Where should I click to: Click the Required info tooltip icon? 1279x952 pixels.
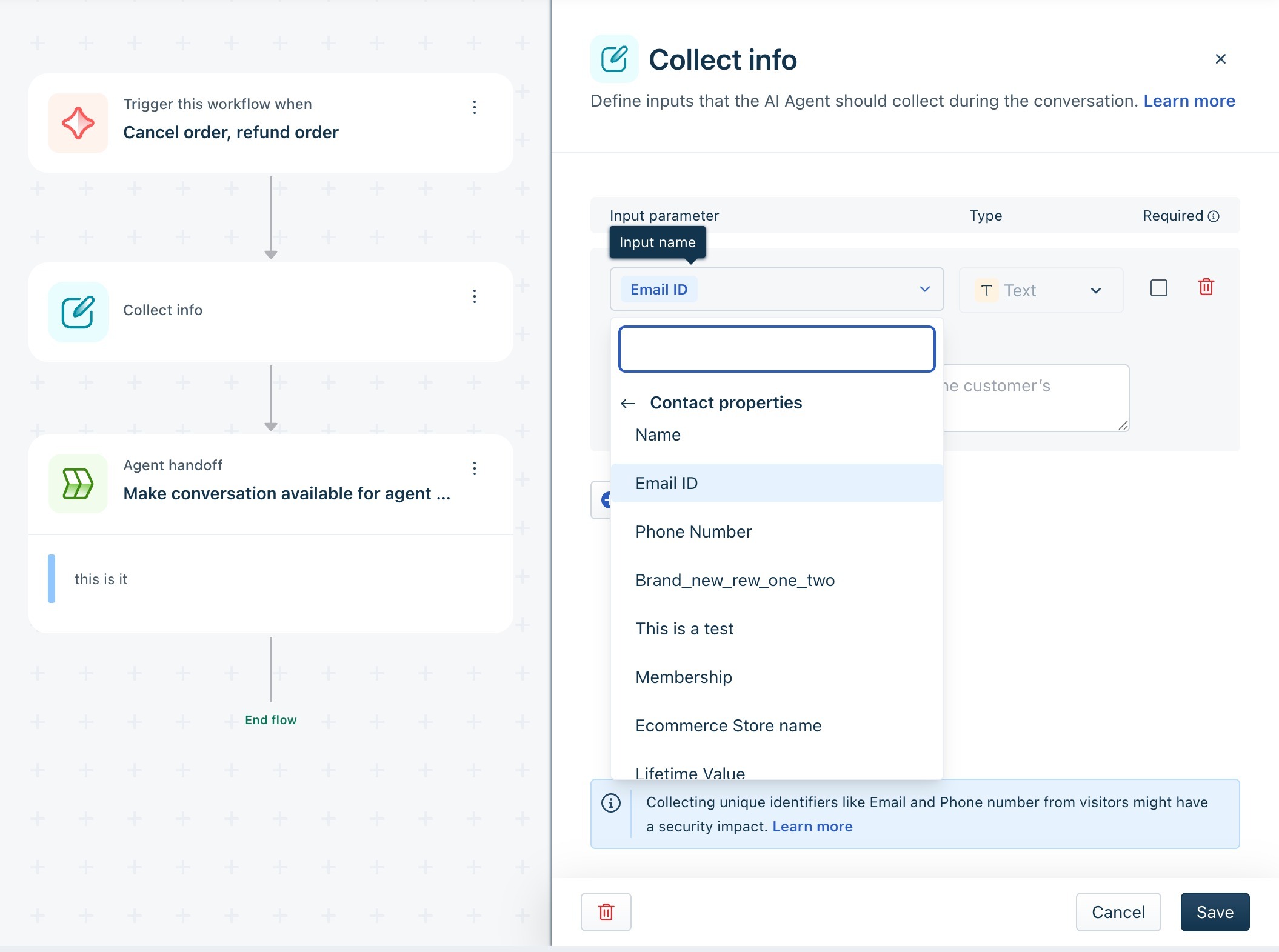1214,216
